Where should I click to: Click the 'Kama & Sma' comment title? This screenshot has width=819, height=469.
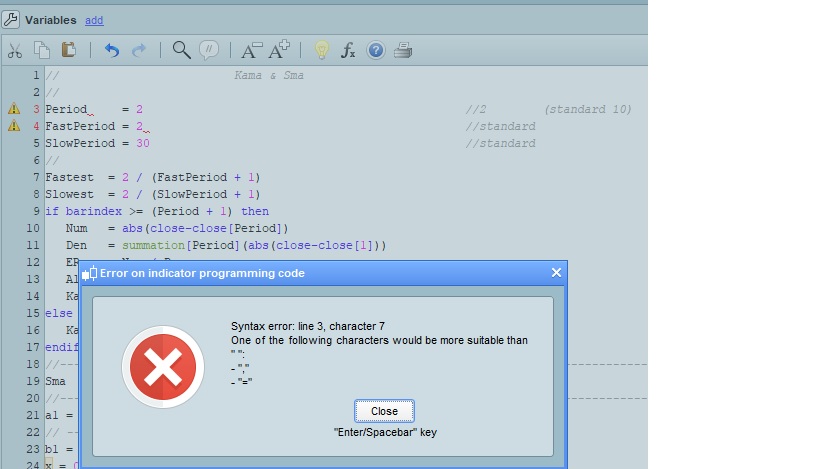click(x=269, y=75)
